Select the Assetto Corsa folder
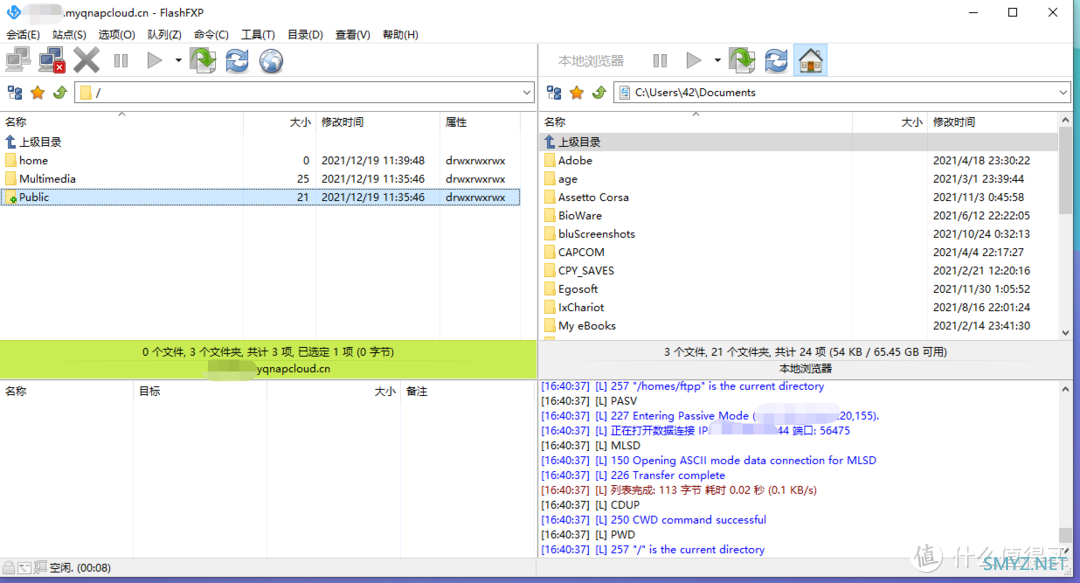This screenshot has height=583, width=1080. click(x=798, y=197)
